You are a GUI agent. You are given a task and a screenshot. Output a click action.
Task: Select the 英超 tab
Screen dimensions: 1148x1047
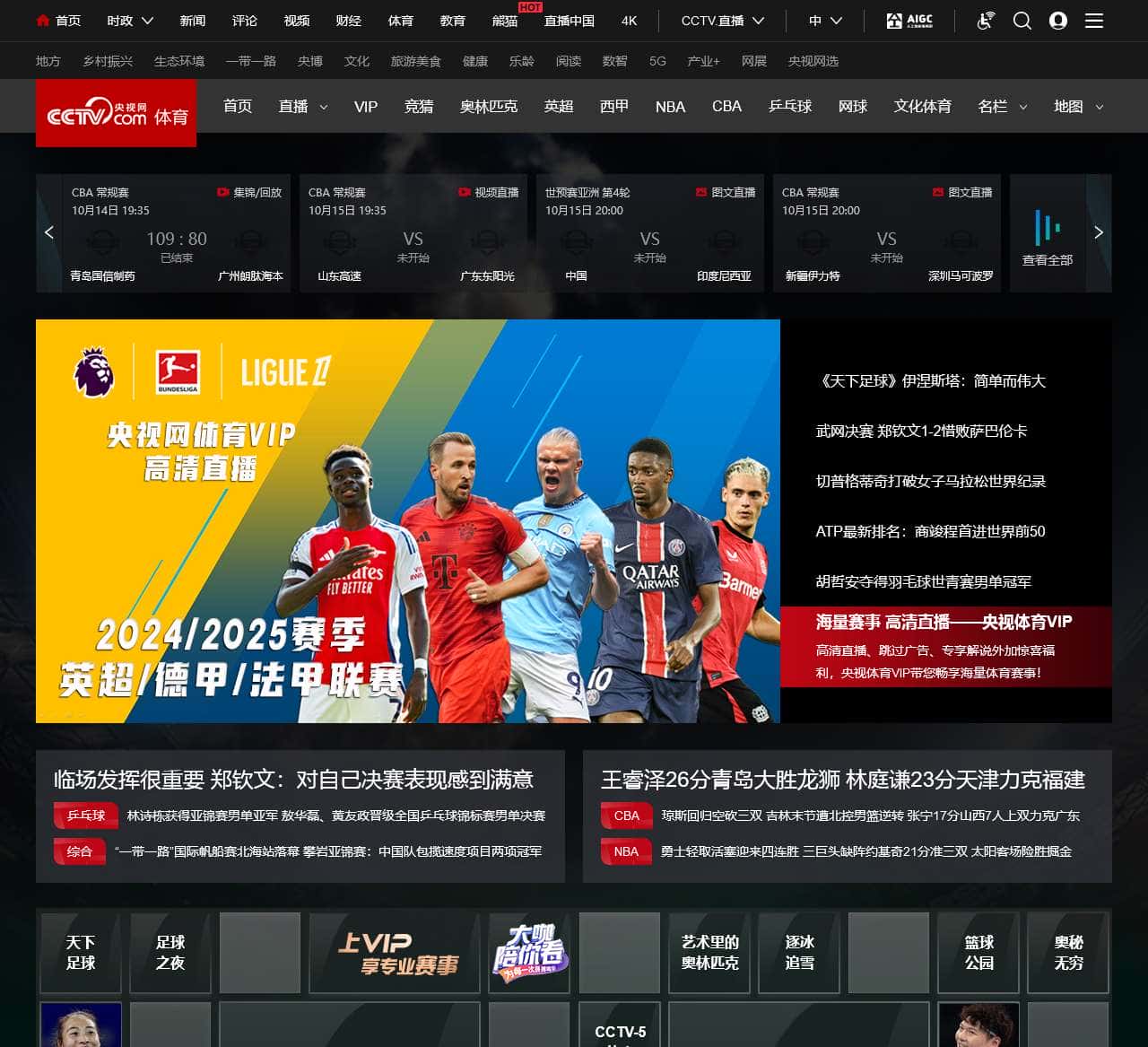pos(559,106)
